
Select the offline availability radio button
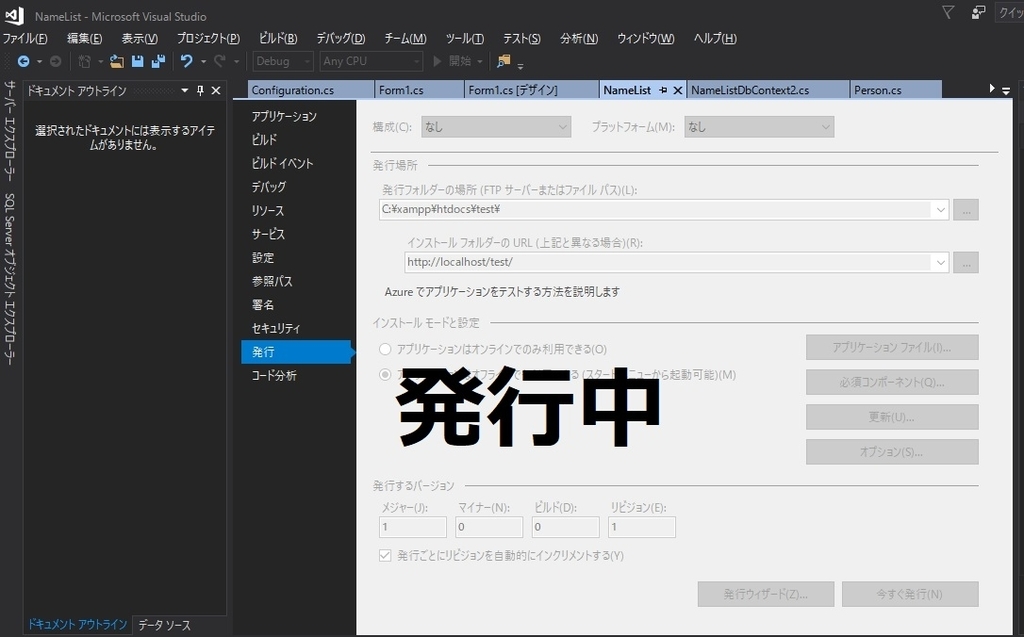pyautogui.click(x=384, y=374)
